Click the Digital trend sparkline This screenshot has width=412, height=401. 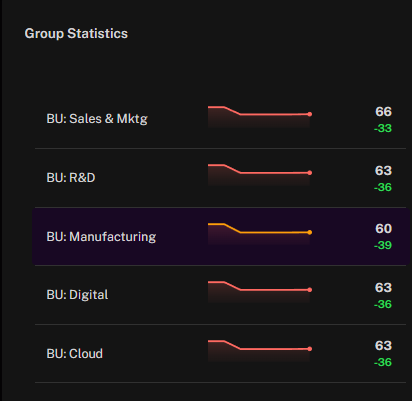260,292
